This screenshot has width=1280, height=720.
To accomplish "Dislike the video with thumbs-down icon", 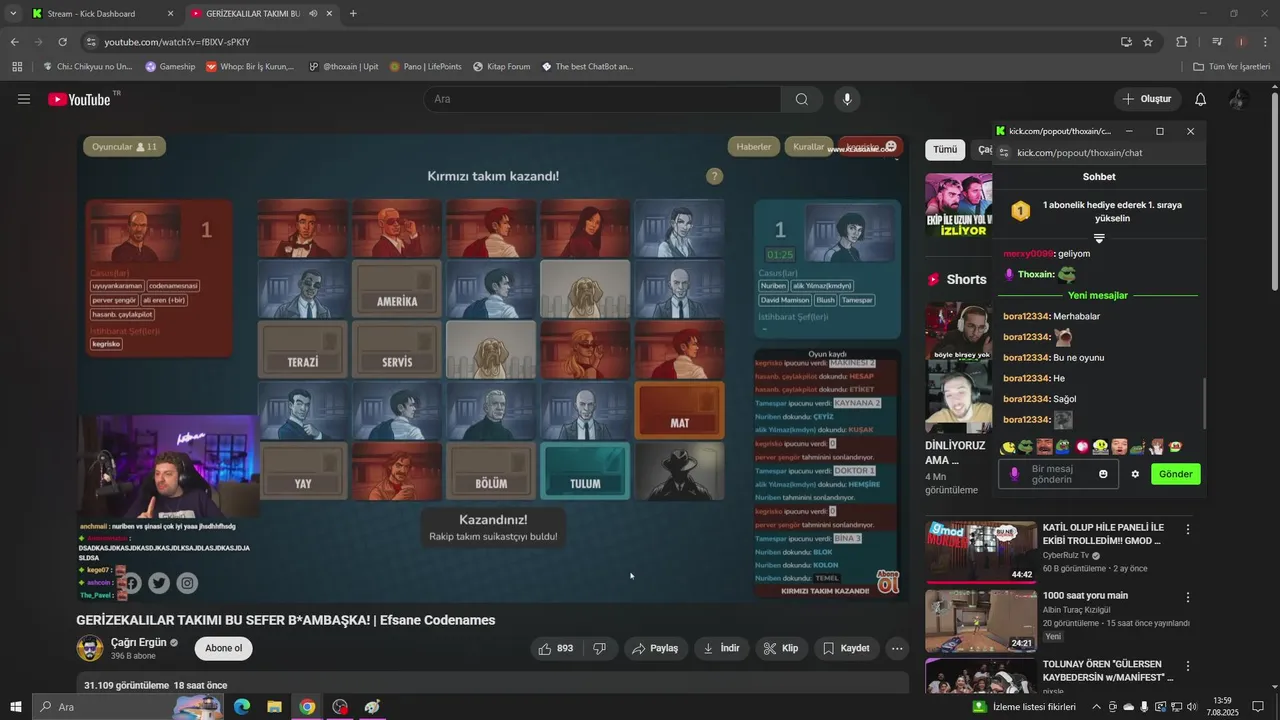I will pos(600,648).
